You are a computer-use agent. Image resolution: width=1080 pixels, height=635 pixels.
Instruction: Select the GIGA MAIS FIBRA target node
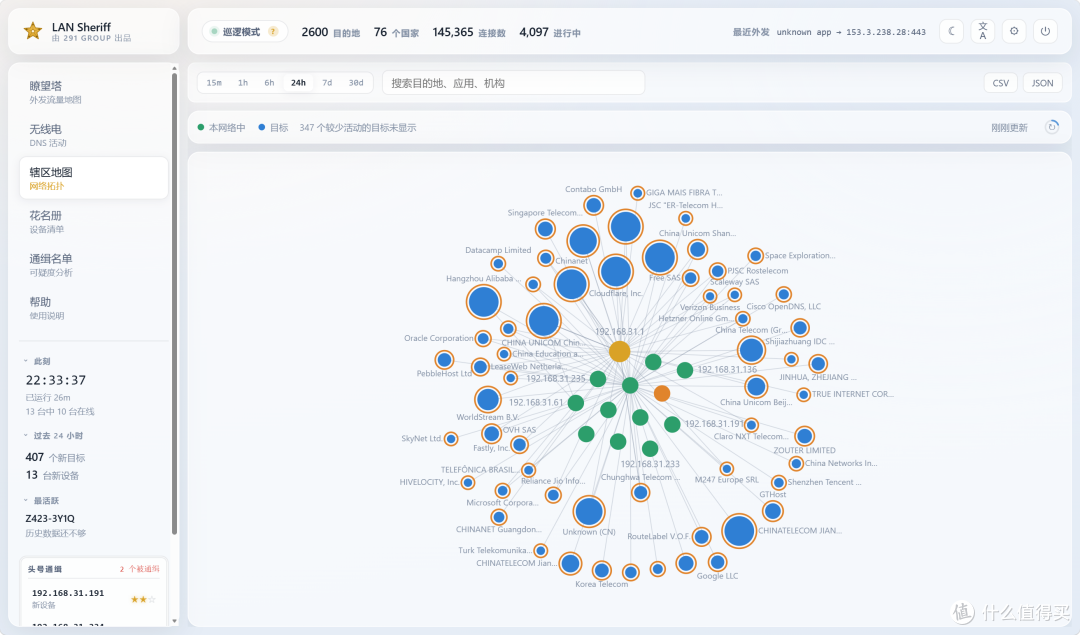point(638,193)
